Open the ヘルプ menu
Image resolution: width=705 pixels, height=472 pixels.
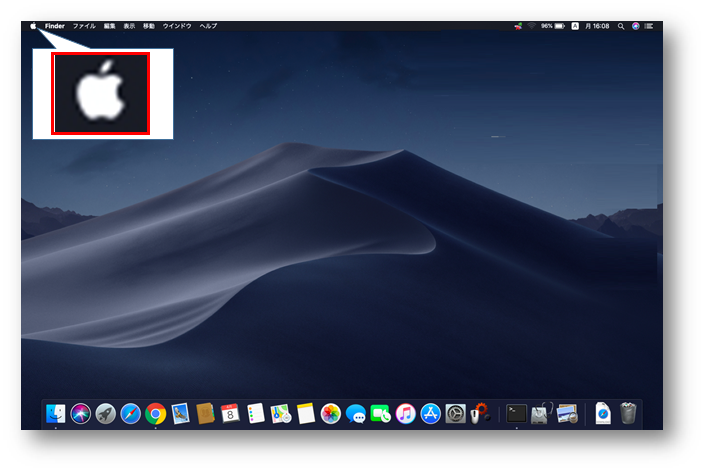tap(209, 26)
